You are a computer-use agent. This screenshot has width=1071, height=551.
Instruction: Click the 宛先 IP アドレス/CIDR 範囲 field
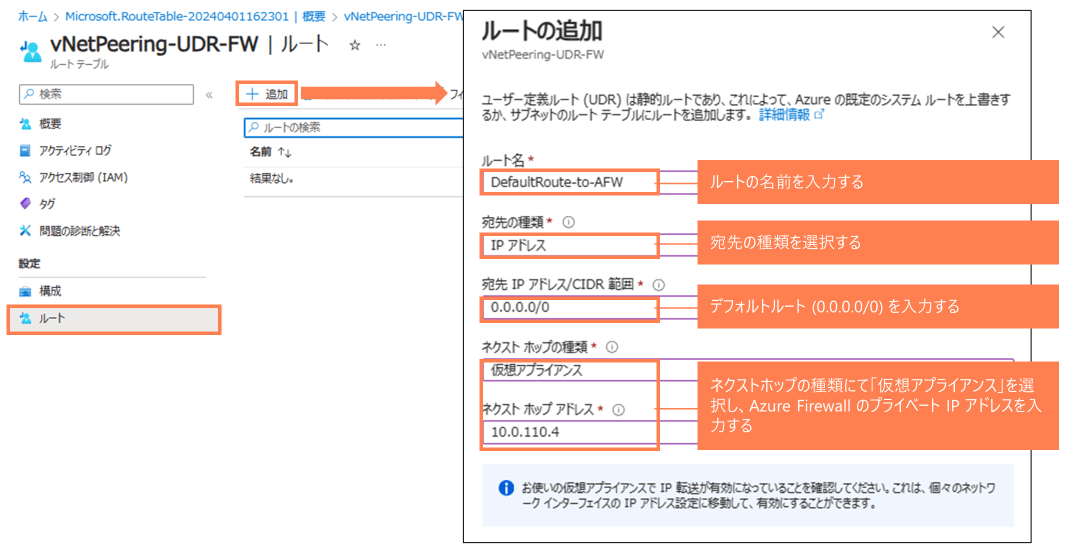pos(570,307)
